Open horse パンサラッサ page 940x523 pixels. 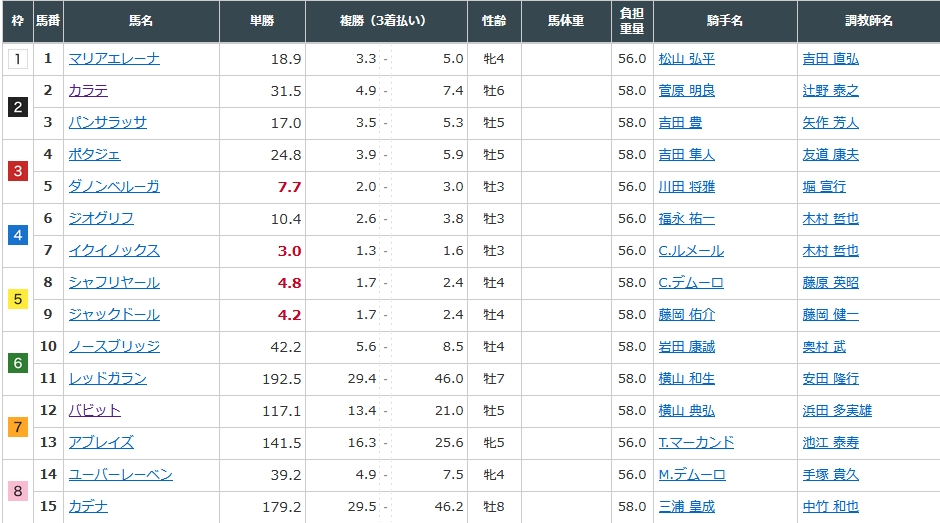click(x=107, y=123)
